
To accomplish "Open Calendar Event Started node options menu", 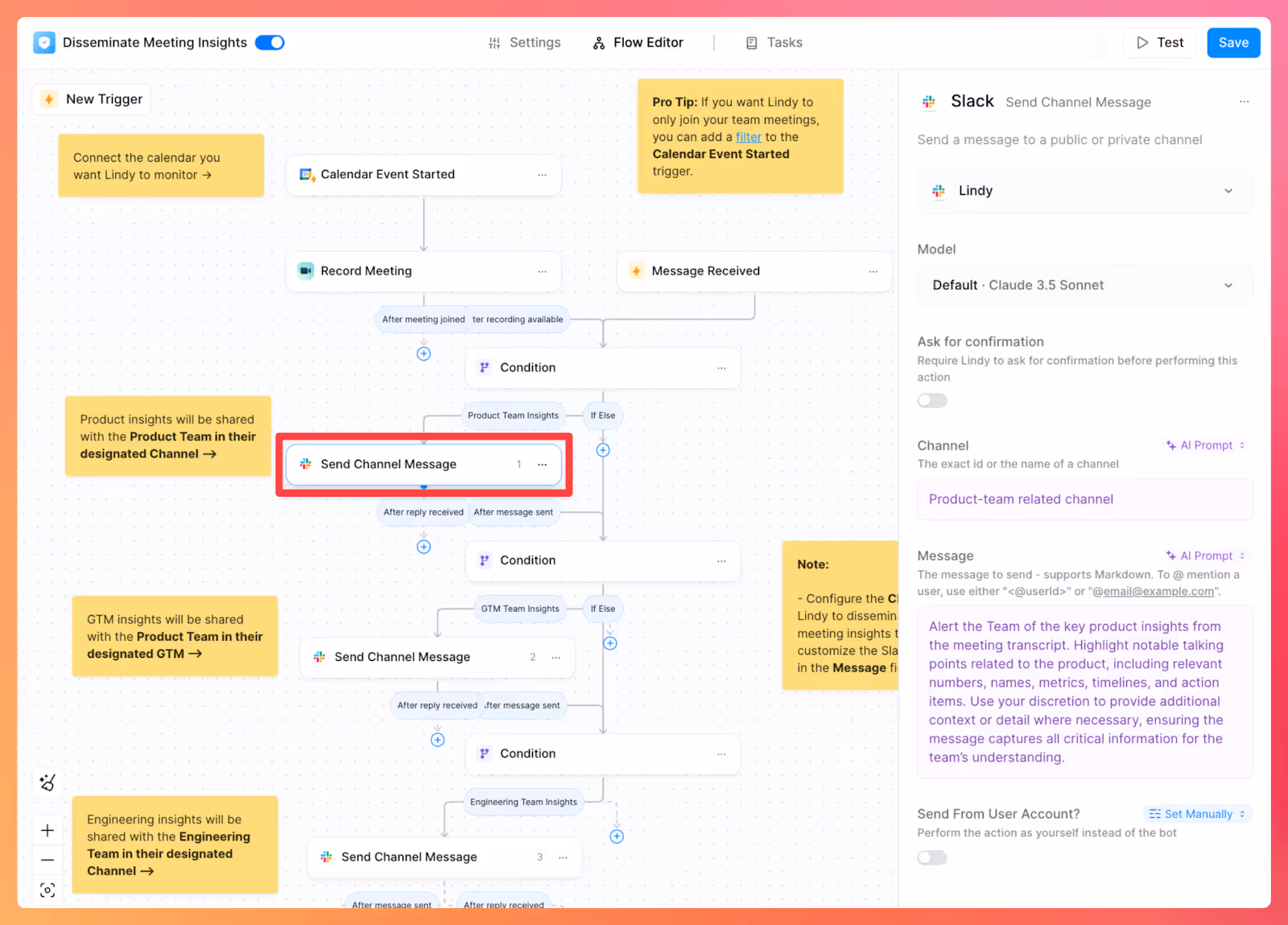I will 543,175.
